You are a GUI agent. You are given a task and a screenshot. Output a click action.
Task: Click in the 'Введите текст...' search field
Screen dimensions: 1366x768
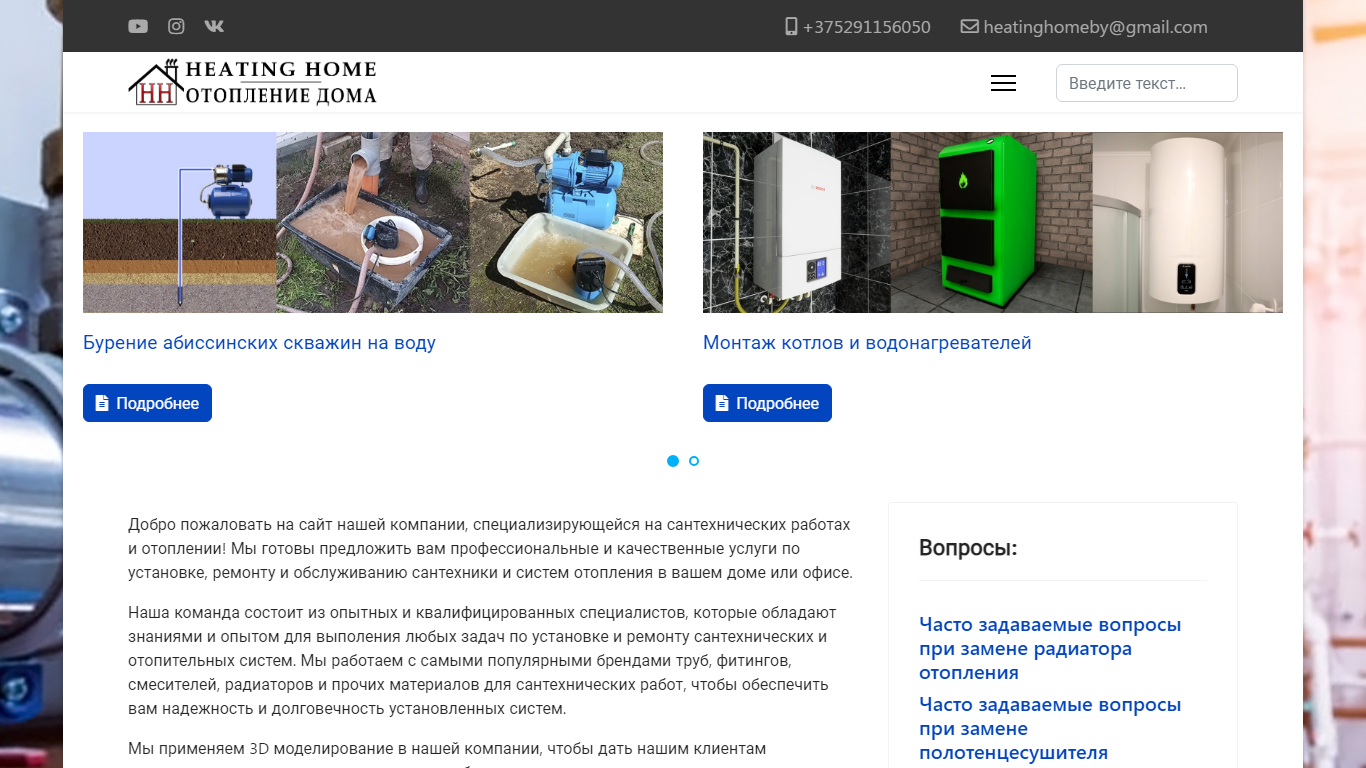1146,83
